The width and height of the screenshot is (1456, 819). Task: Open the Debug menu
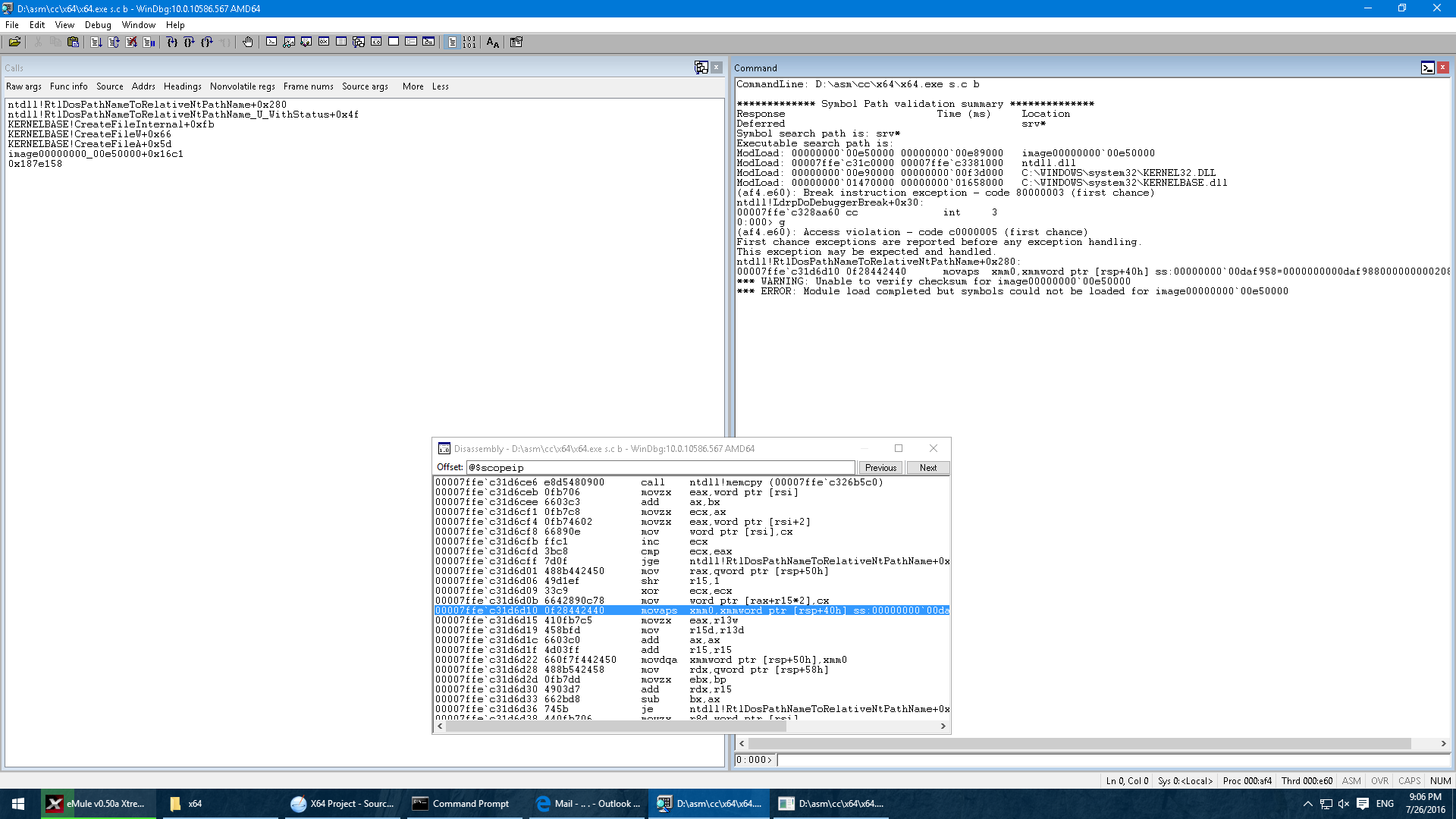point(98,25)
